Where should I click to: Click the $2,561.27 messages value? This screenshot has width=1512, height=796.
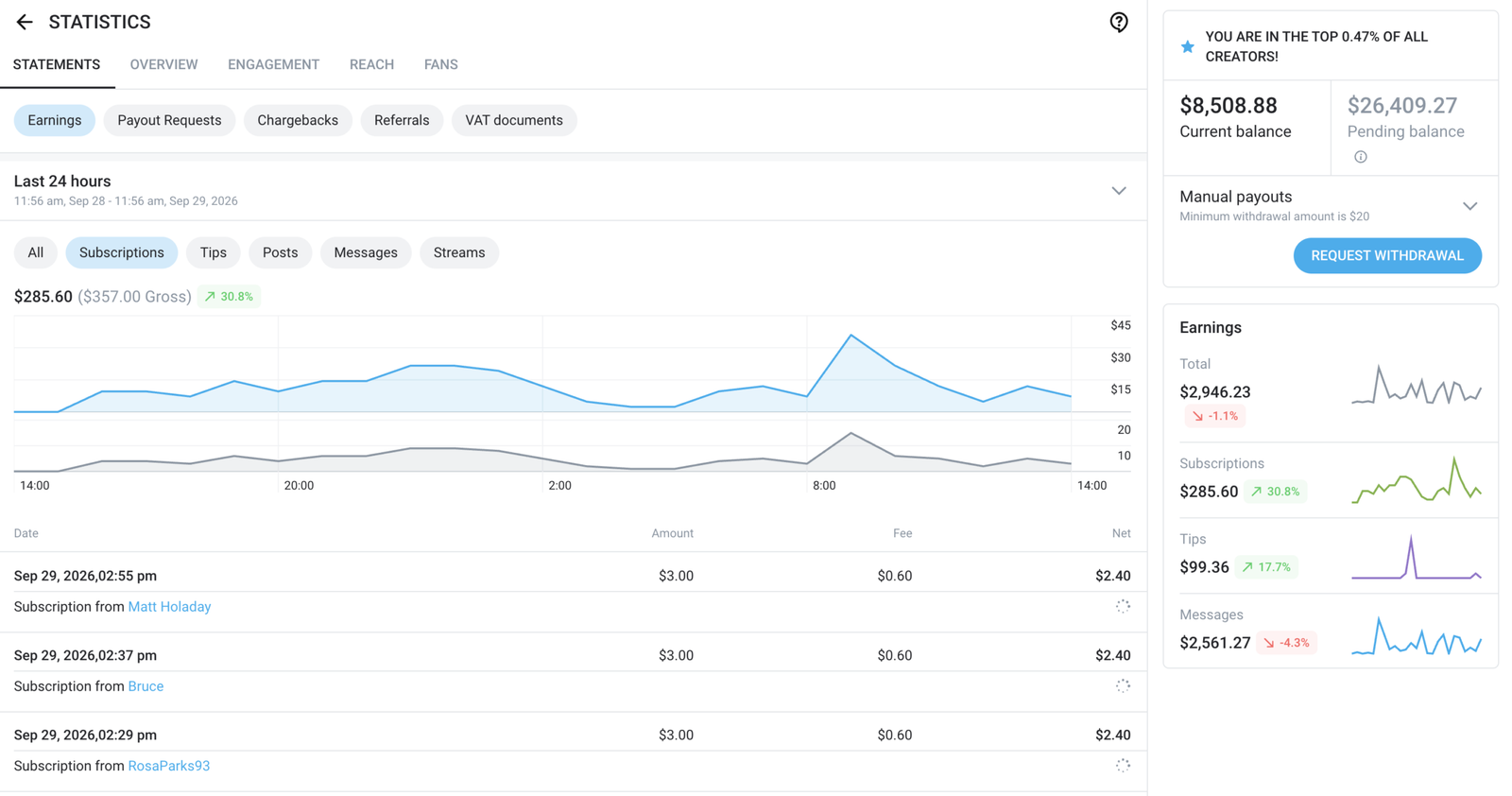(x=1215, y=643)
